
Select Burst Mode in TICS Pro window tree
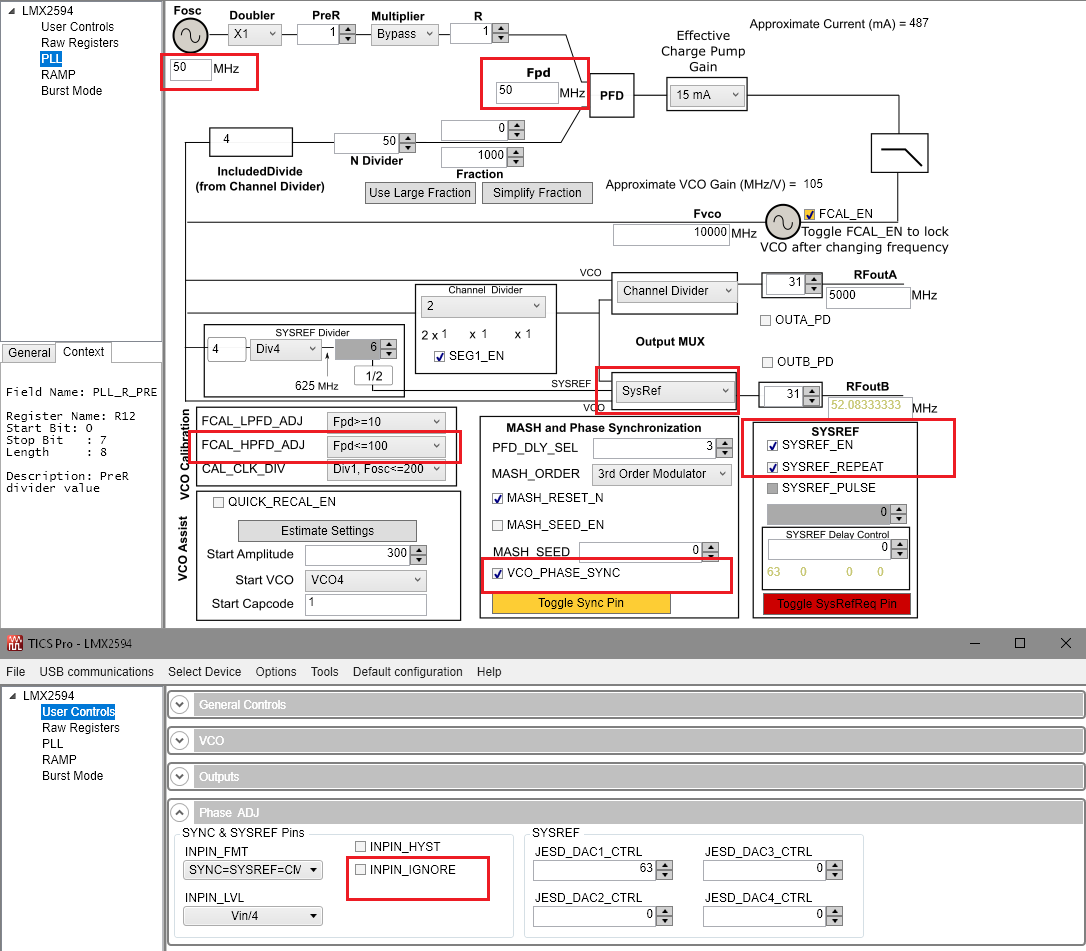pos(73,776)
